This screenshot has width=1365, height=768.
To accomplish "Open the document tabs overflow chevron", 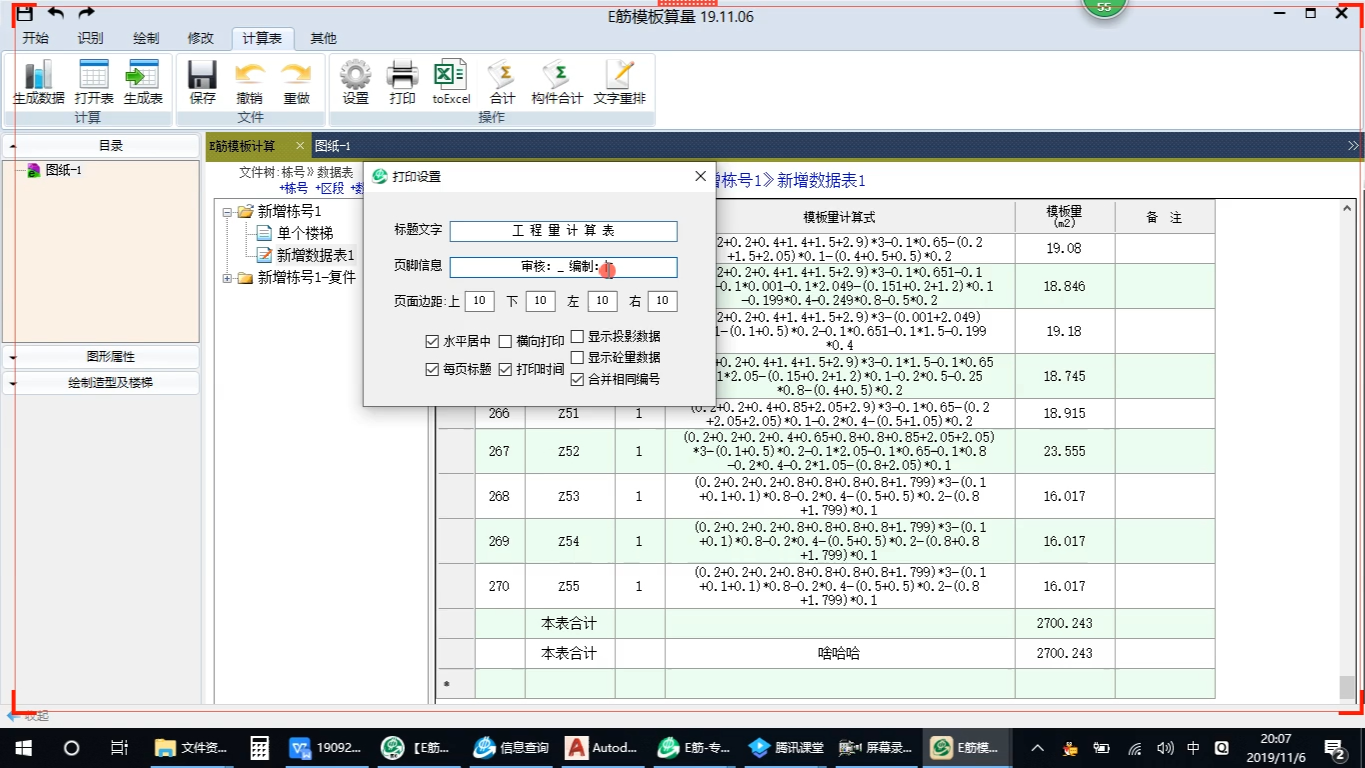I will tap(1353, 146).
